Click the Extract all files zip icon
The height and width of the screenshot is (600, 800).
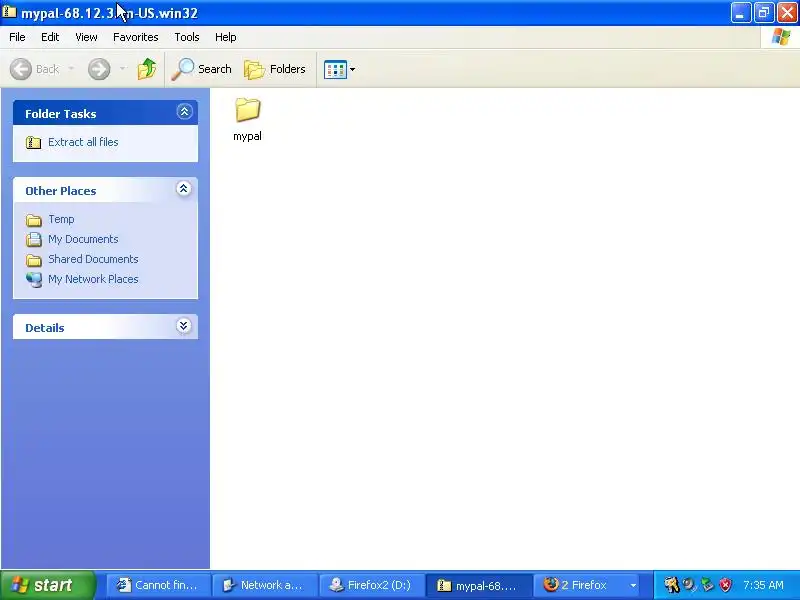click(34, 142)
